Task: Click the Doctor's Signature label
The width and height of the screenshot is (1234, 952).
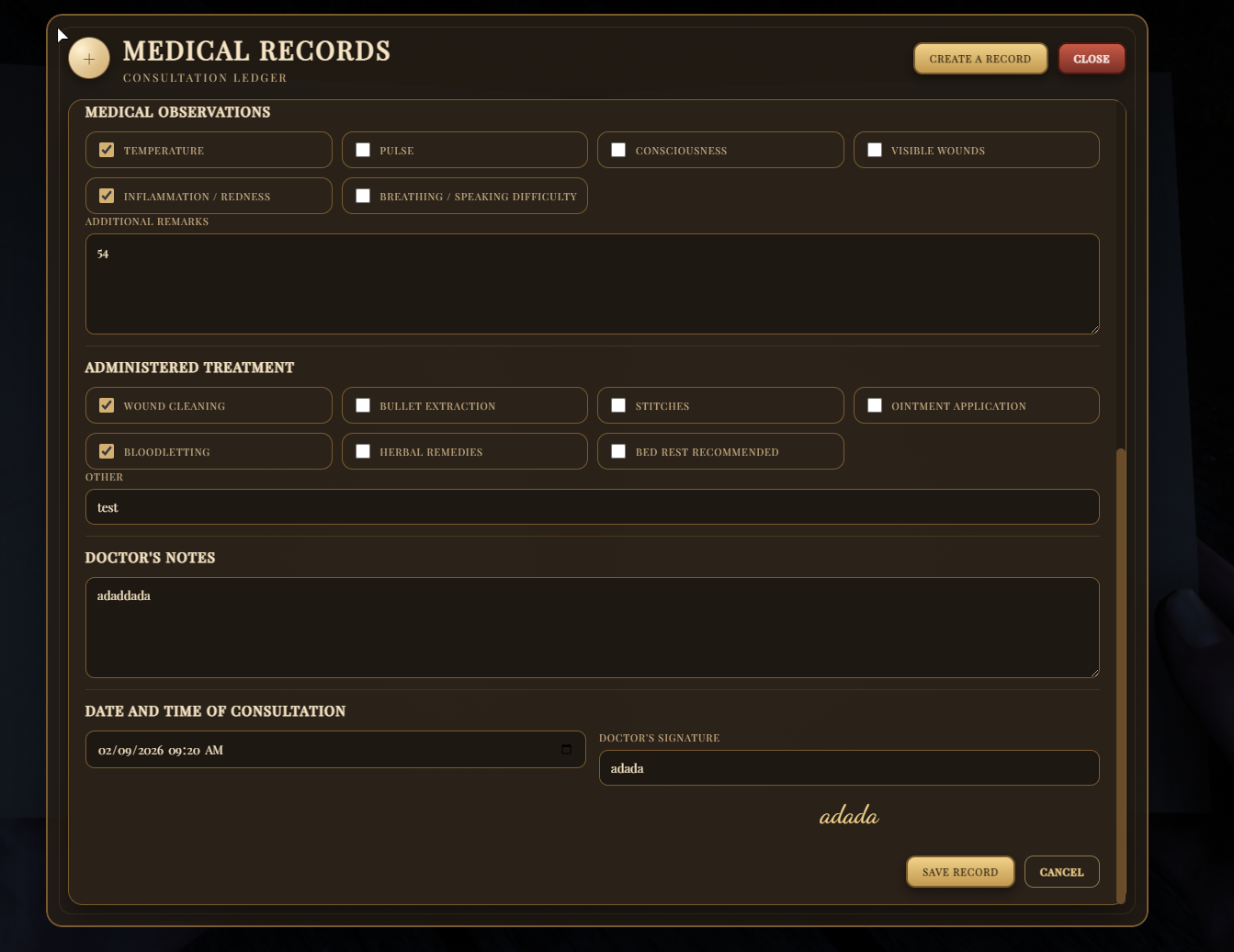Action: tap(659, 738)
